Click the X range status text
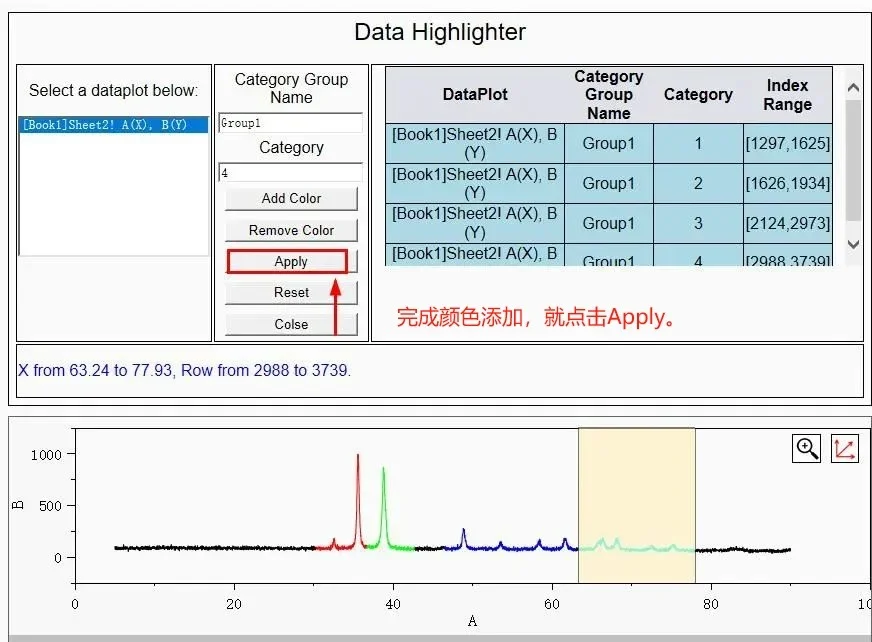Viewport: 872px width, 642px height. (184, 371)
